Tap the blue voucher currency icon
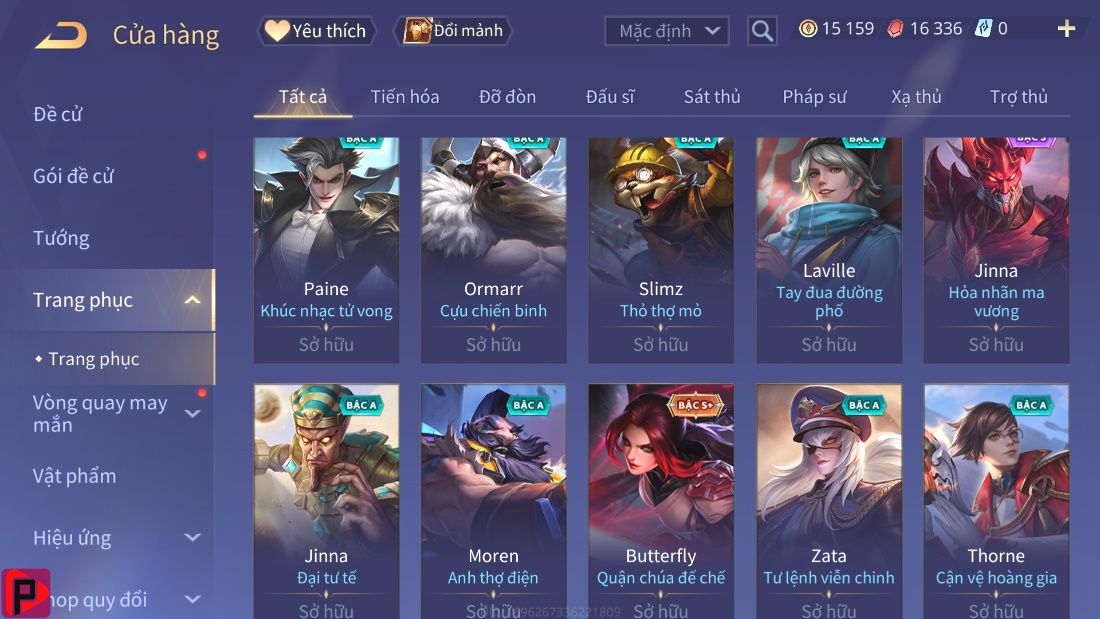This screenshot has height=619, width=1100. (x=984, y=29)
